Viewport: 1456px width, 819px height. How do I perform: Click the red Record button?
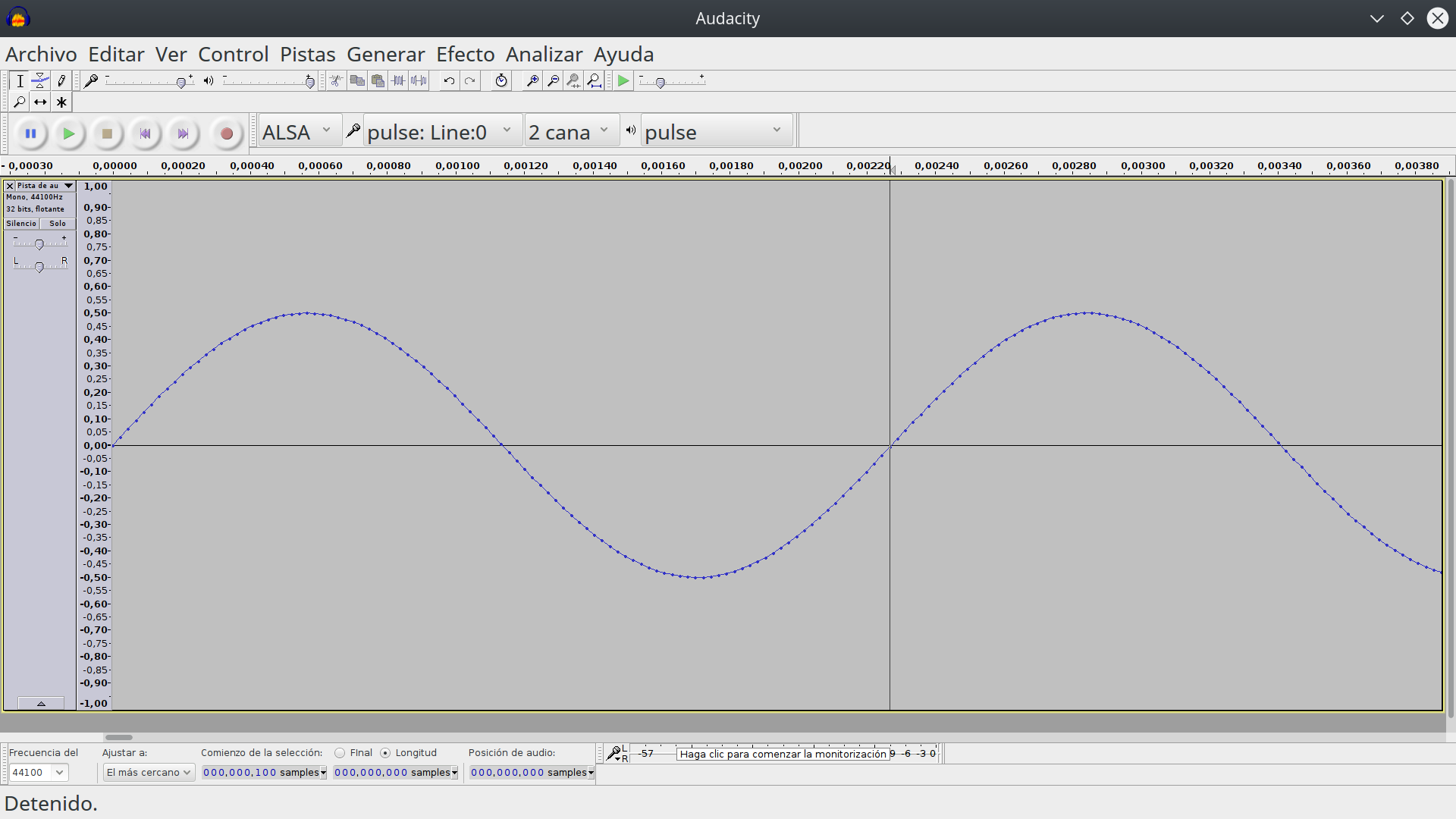point(226,133)
